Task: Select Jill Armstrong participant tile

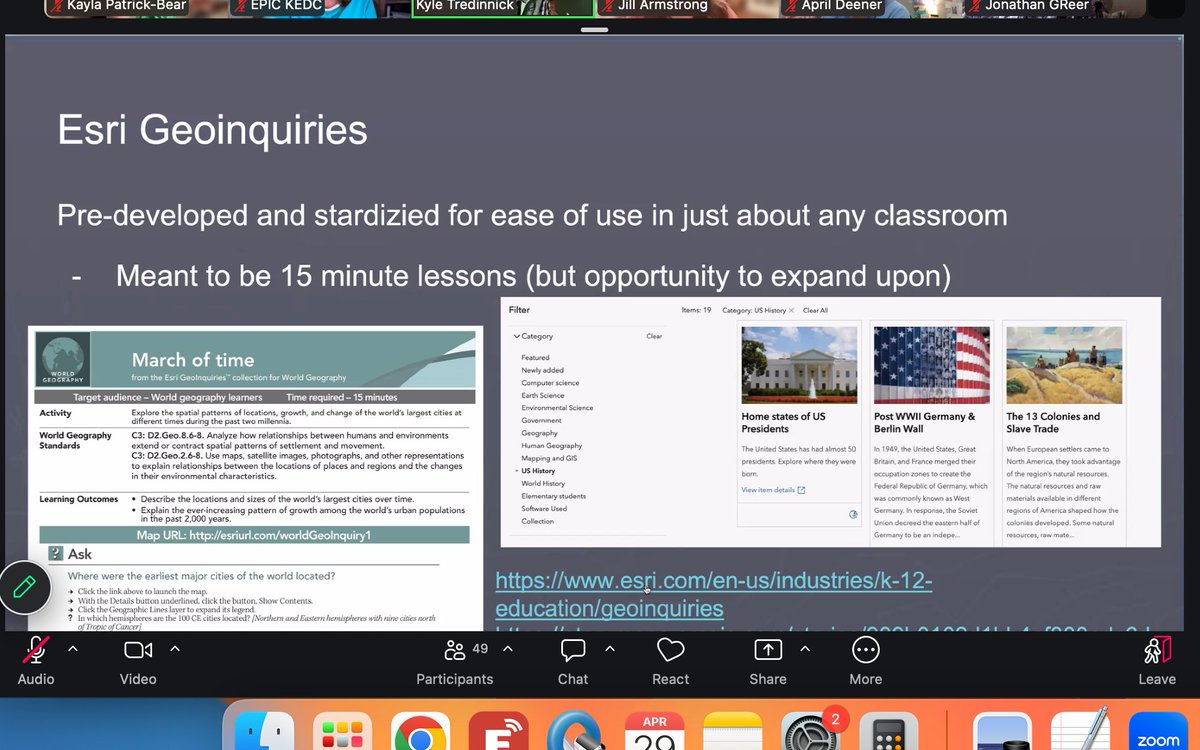Action: pos(686,8)
